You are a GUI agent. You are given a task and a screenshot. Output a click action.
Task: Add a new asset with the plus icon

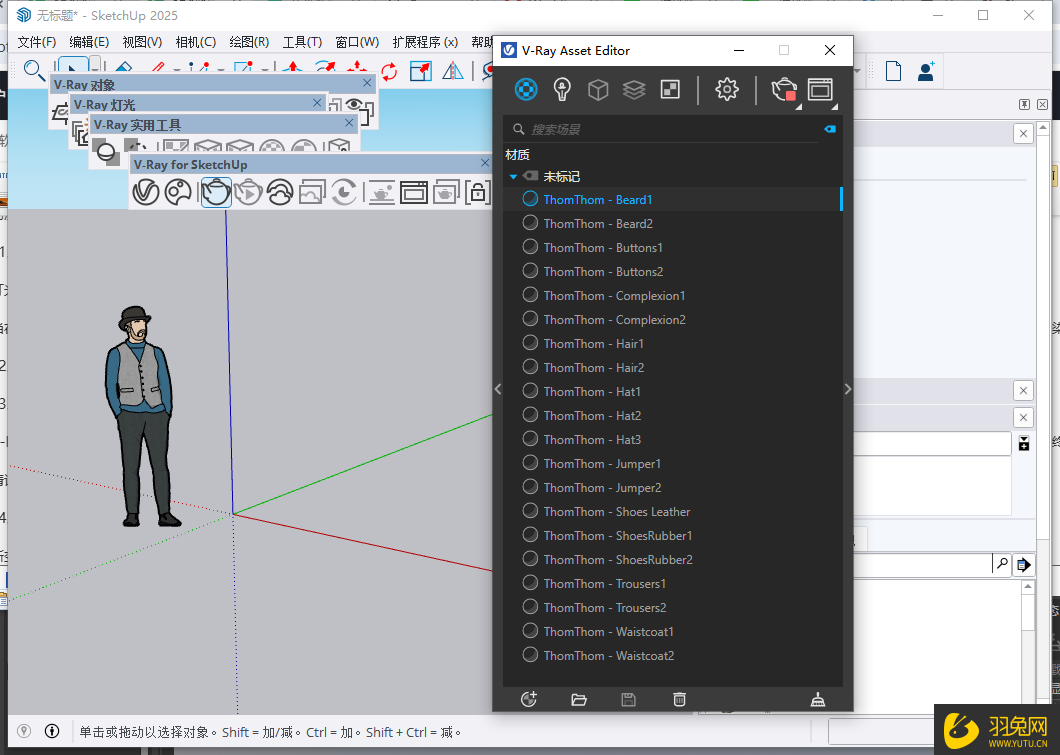[529, 700]
